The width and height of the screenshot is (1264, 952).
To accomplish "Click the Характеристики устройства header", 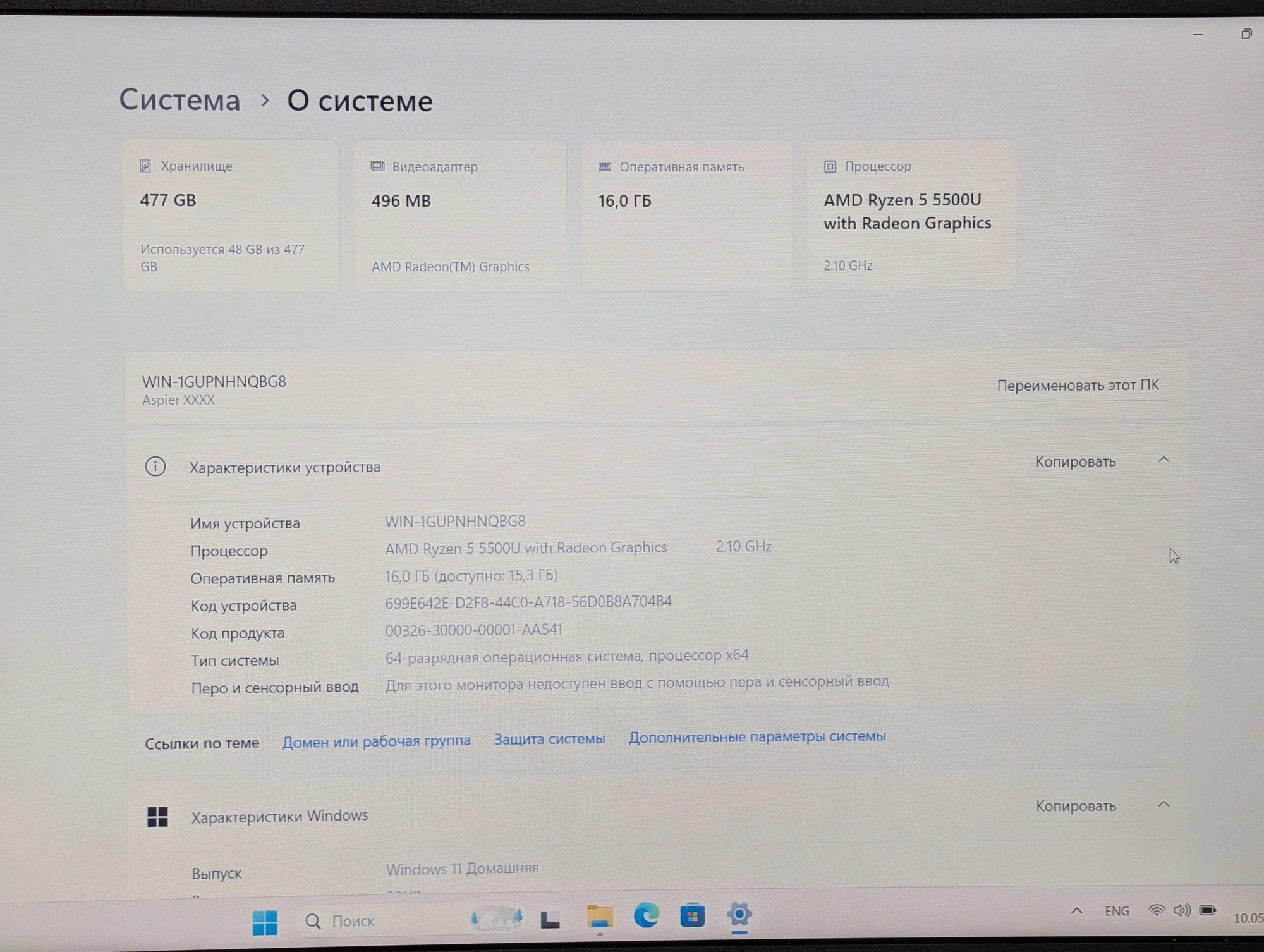I will [x=285, y=467].
